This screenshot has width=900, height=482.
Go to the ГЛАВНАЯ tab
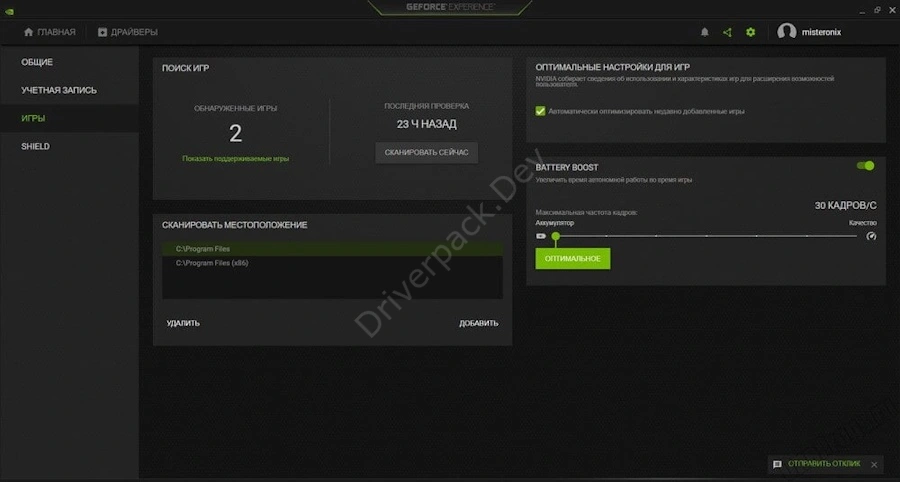pyautogui.click(x=49, y=32)
